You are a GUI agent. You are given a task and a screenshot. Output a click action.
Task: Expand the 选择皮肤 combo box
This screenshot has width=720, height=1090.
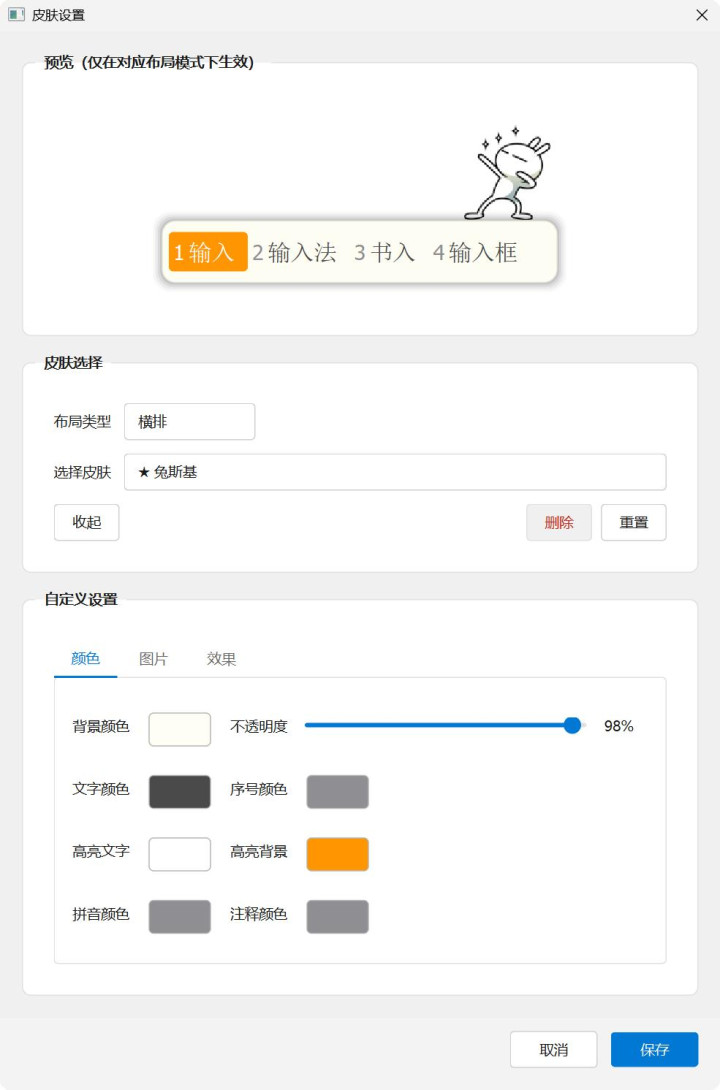(394, 472)
